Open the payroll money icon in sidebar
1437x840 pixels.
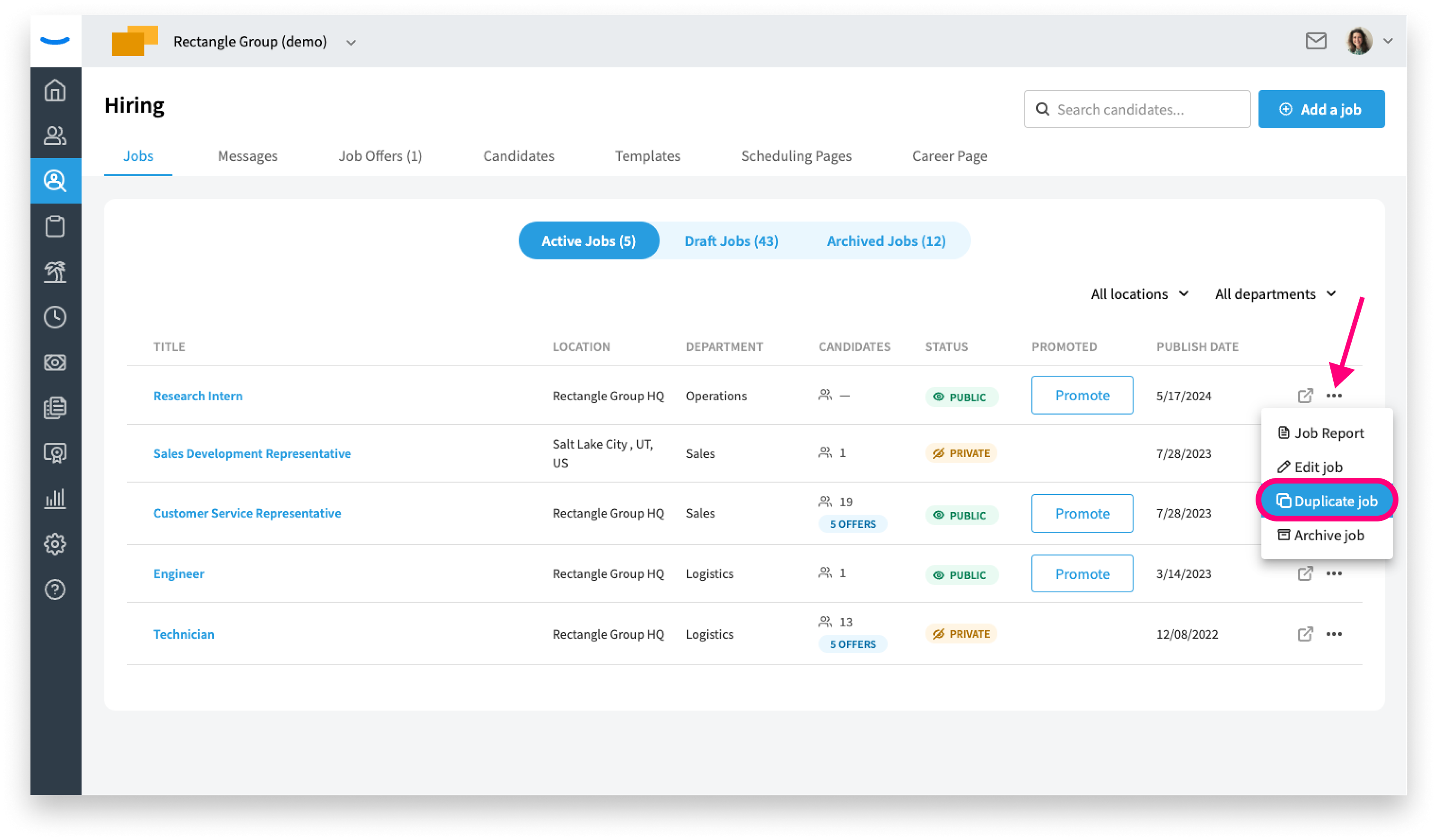55,363
